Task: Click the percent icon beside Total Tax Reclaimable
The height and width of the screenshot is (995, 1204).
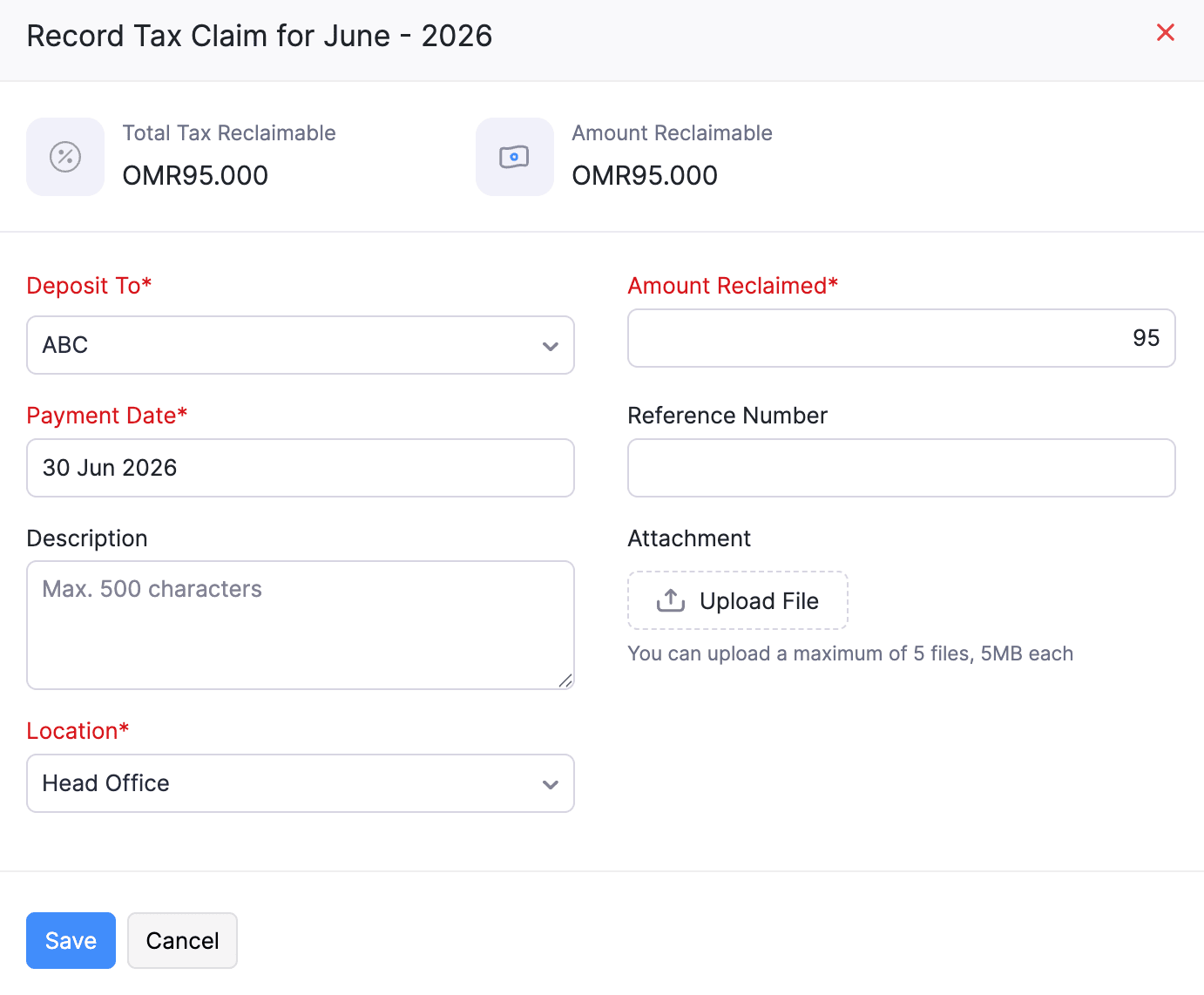Action: (65, 157)
